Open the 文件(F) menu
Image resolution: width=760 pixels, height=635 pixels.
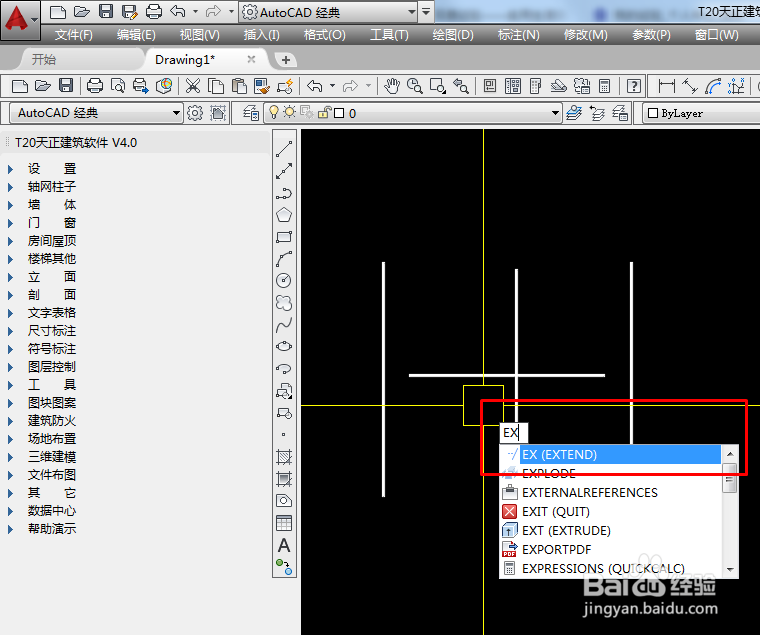click(74, 35)
